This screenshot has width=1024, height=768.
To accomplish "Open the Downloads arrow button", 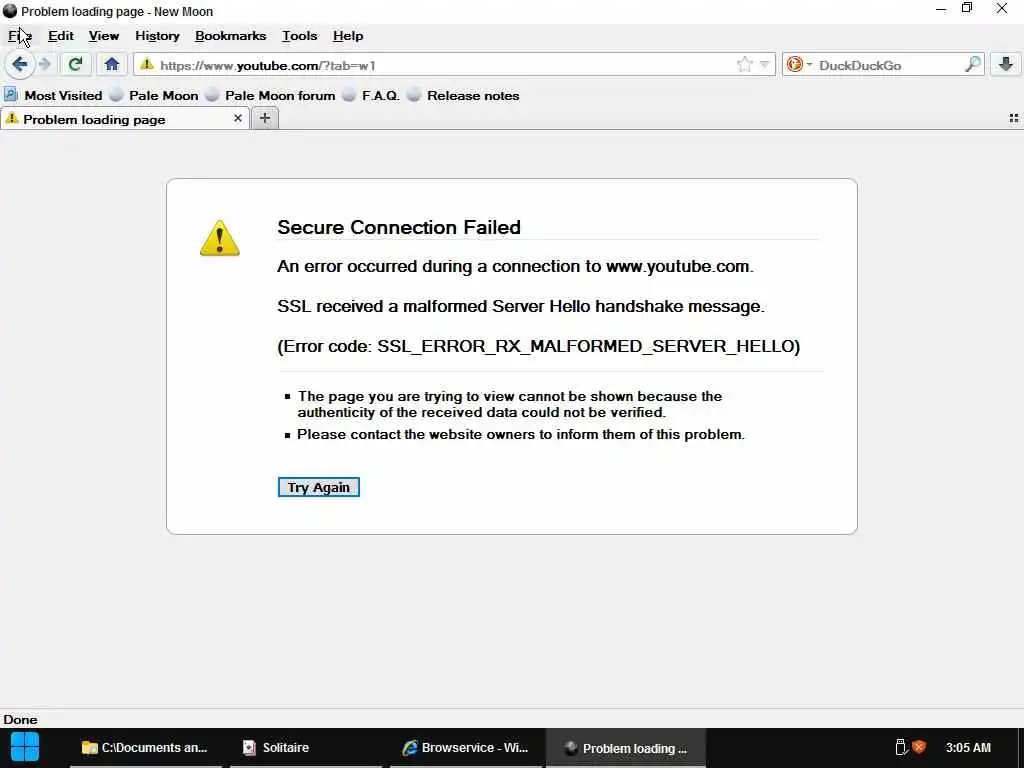I will [1006, 64].
